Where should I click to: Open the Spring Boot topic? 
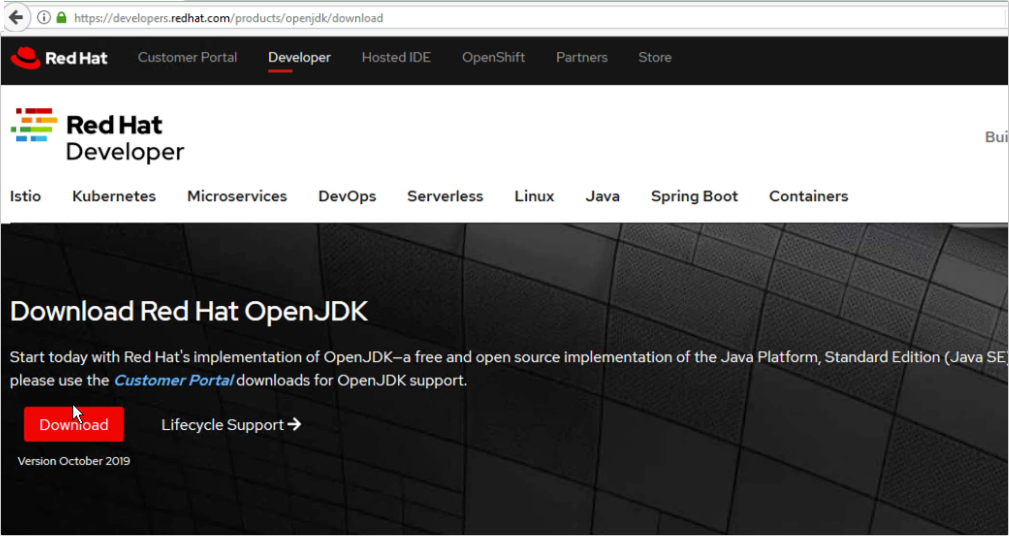[694, 196]
